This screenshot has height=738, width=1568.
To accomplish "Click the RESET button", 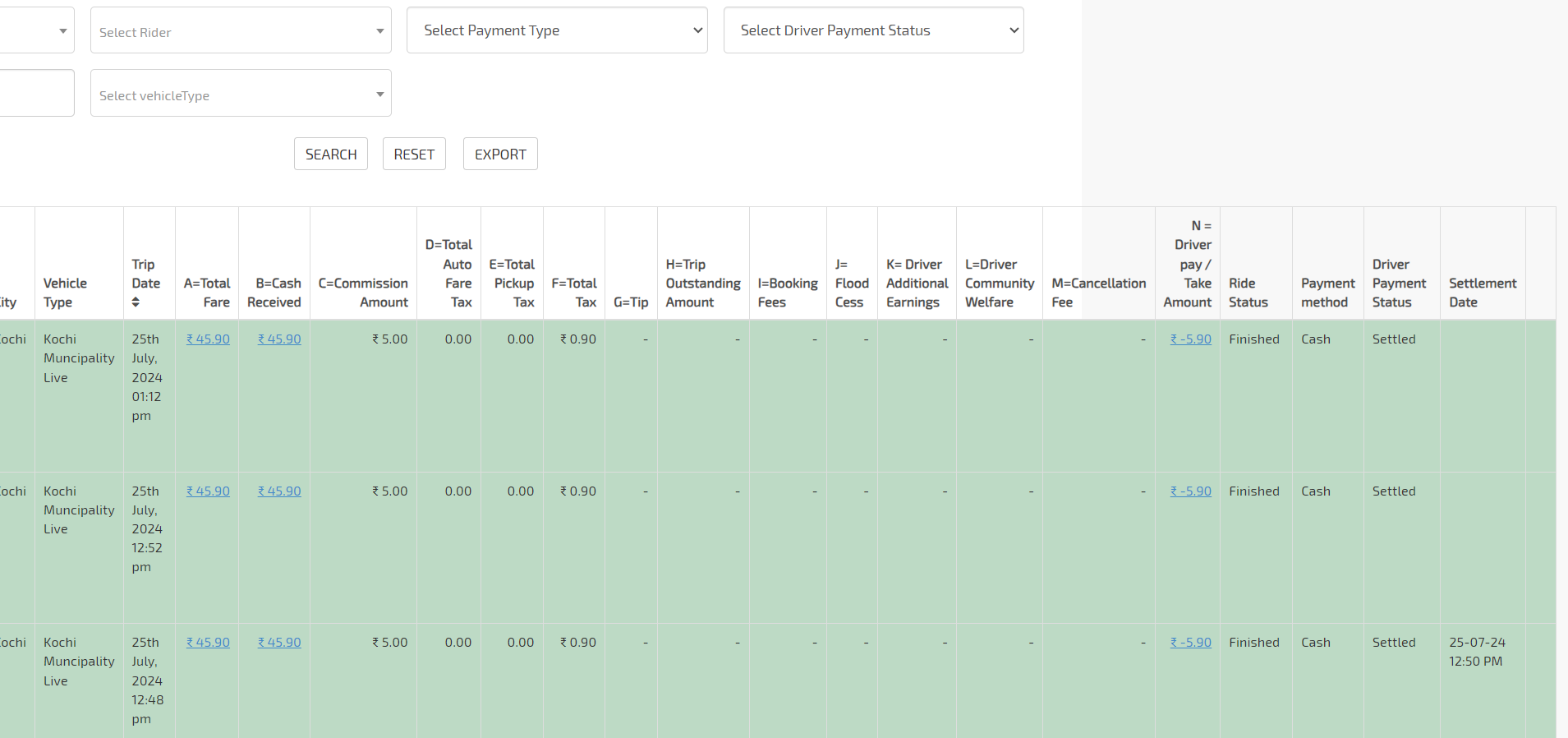I will click(414, 155).
